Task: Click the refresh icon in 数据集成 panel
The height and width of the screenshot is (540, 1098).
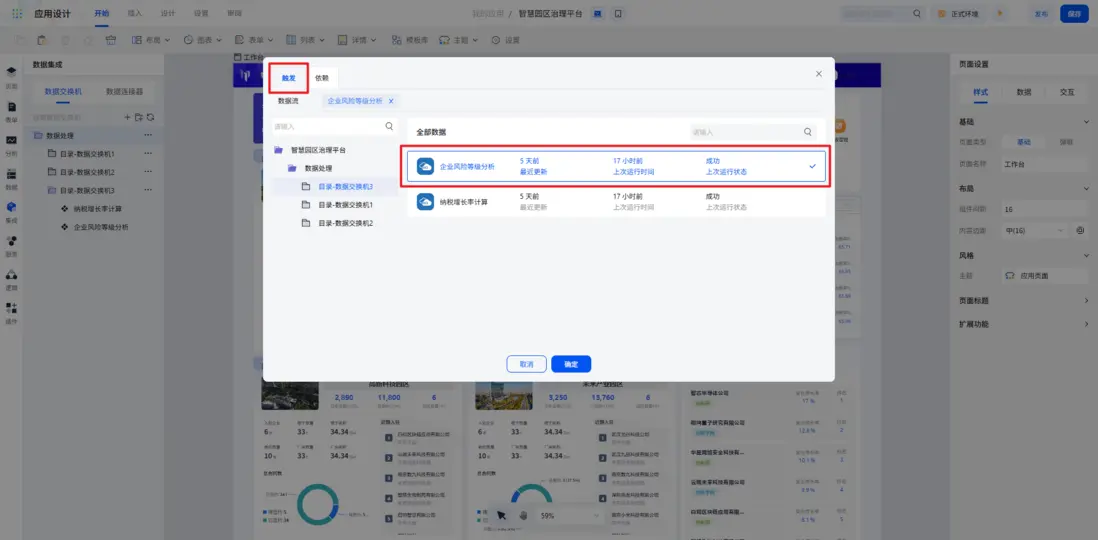Action: click(x=150, y=117)
